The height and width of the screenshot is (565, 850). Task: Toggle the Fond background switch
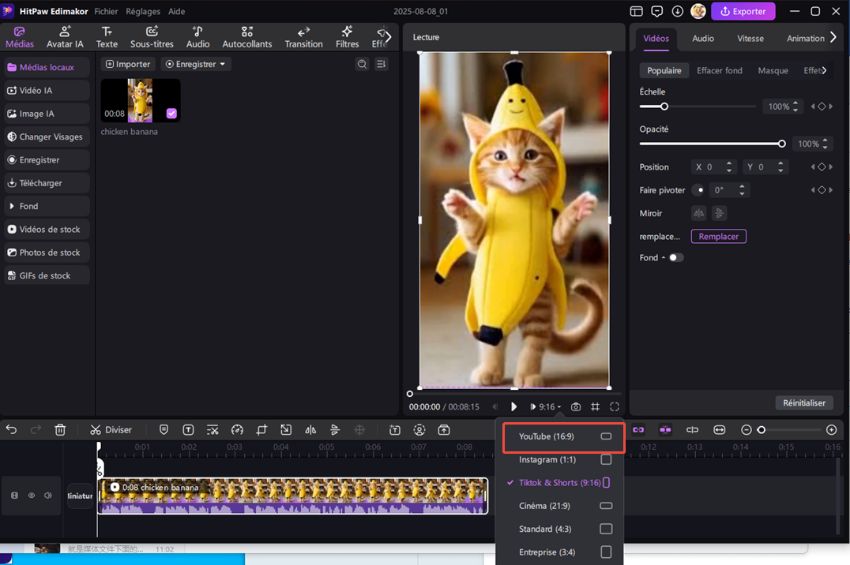675,258
